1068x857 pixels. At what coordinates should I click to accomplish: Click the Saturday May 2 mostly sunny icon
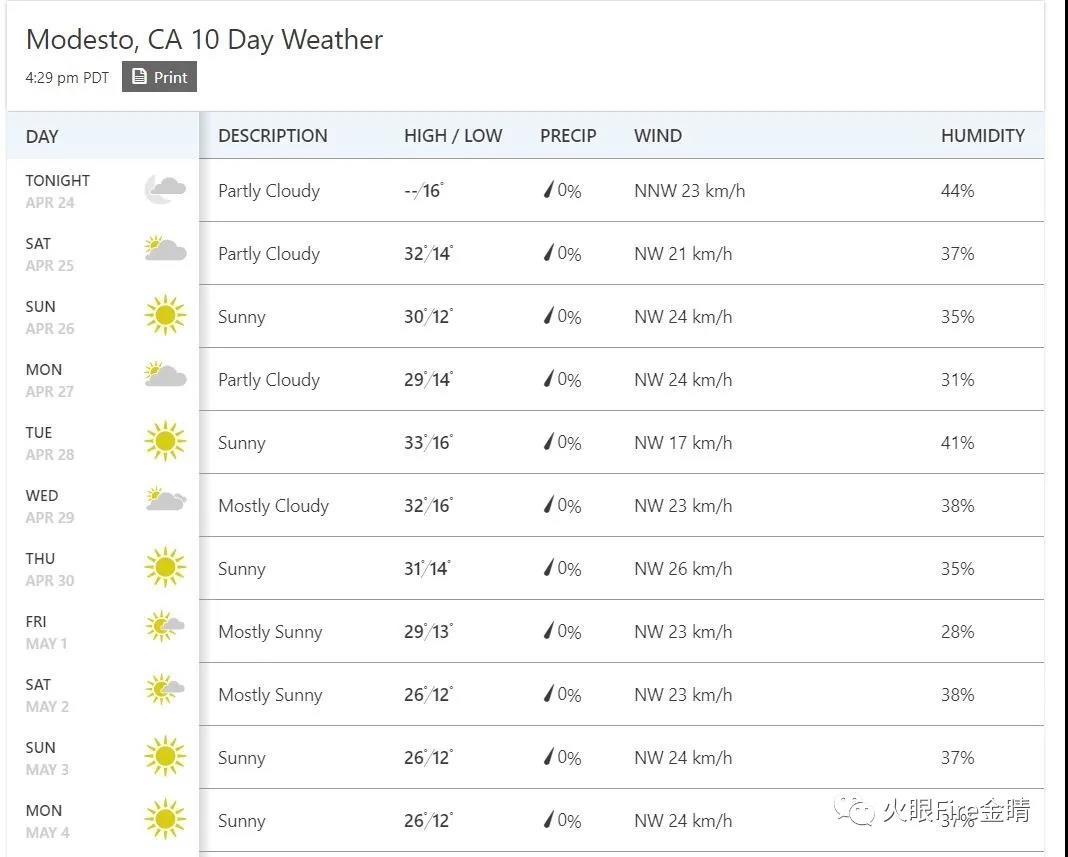[165, 689]
